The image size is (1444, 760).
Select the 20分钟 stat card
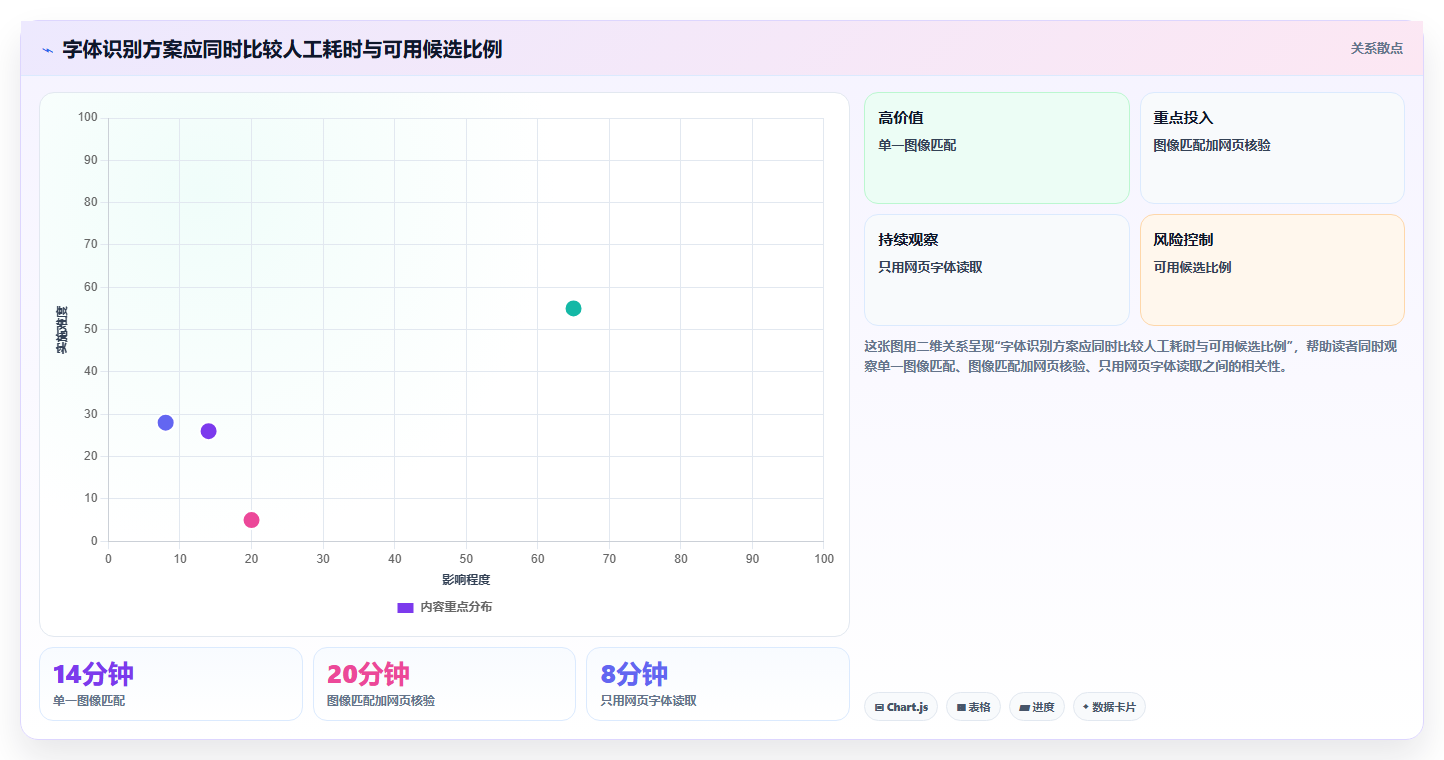pos(444,684)
